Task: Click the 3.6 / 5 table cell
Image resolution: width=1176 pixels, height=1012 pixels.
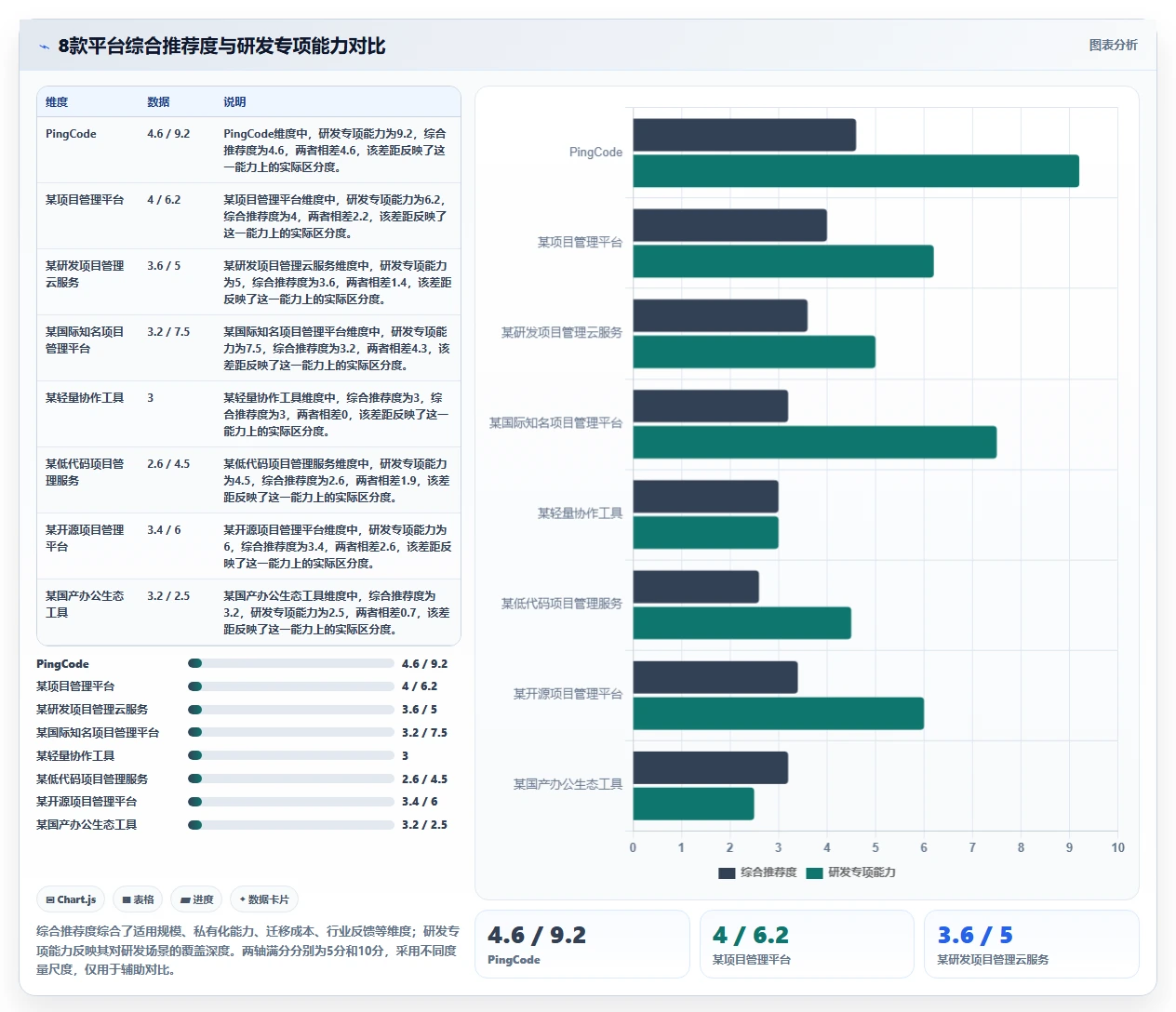Action: [164, 266]
